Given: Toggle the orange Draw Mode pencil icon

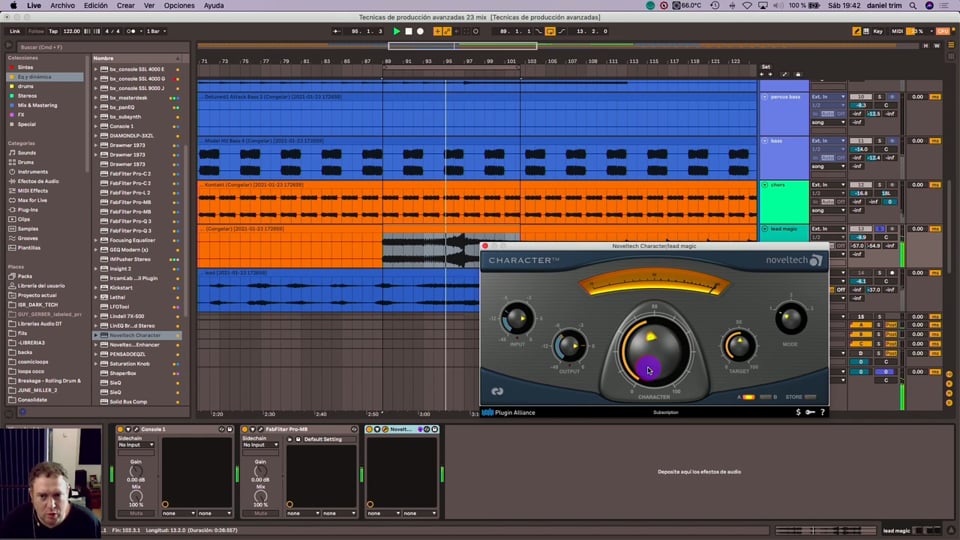Looking at the screenshot, I should pos(857,31).
